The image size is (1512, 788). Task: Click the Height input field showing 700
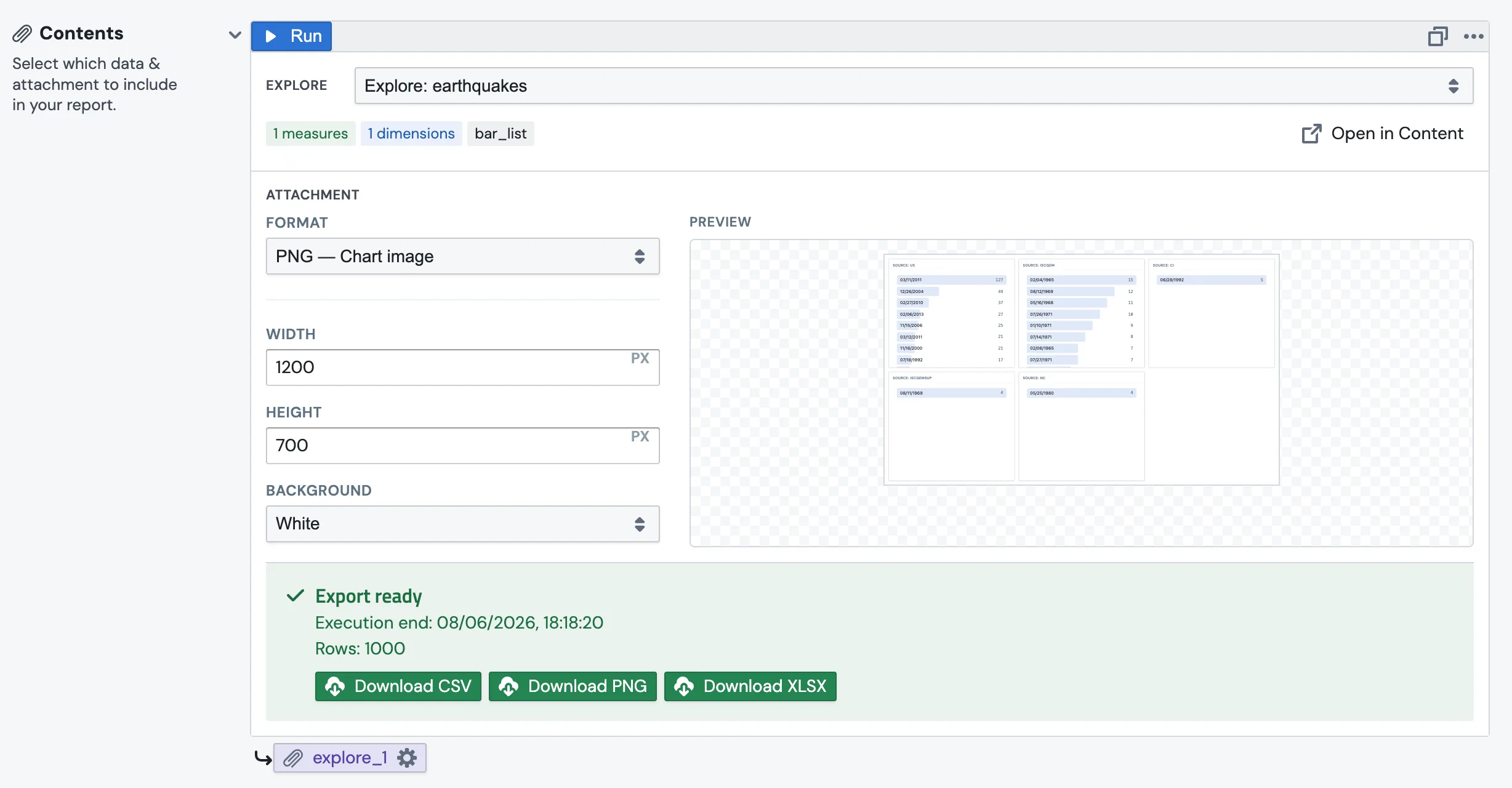coord(462,446)
